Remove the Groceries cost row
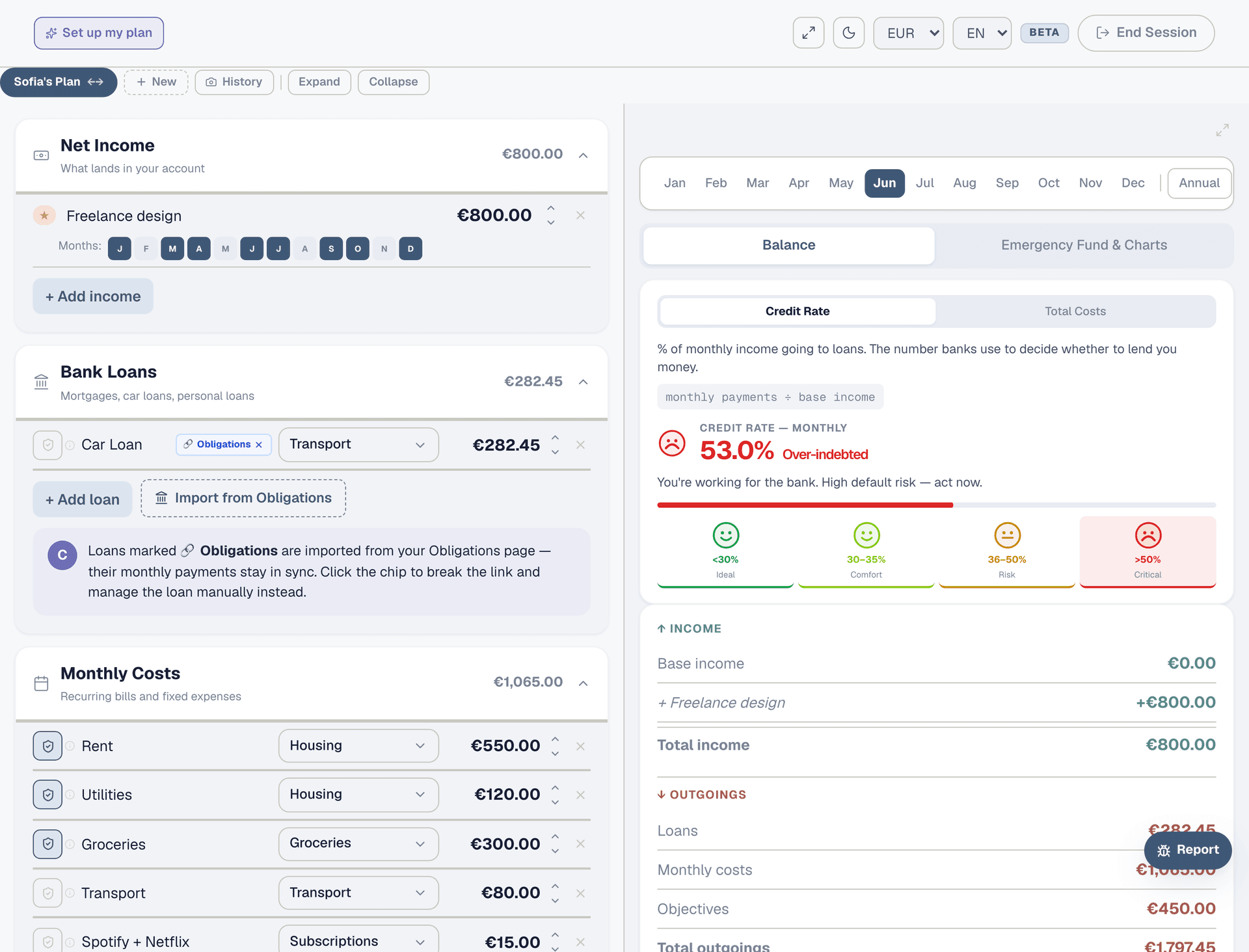This screenshot has width=1249, height=952. coord(580,844)
